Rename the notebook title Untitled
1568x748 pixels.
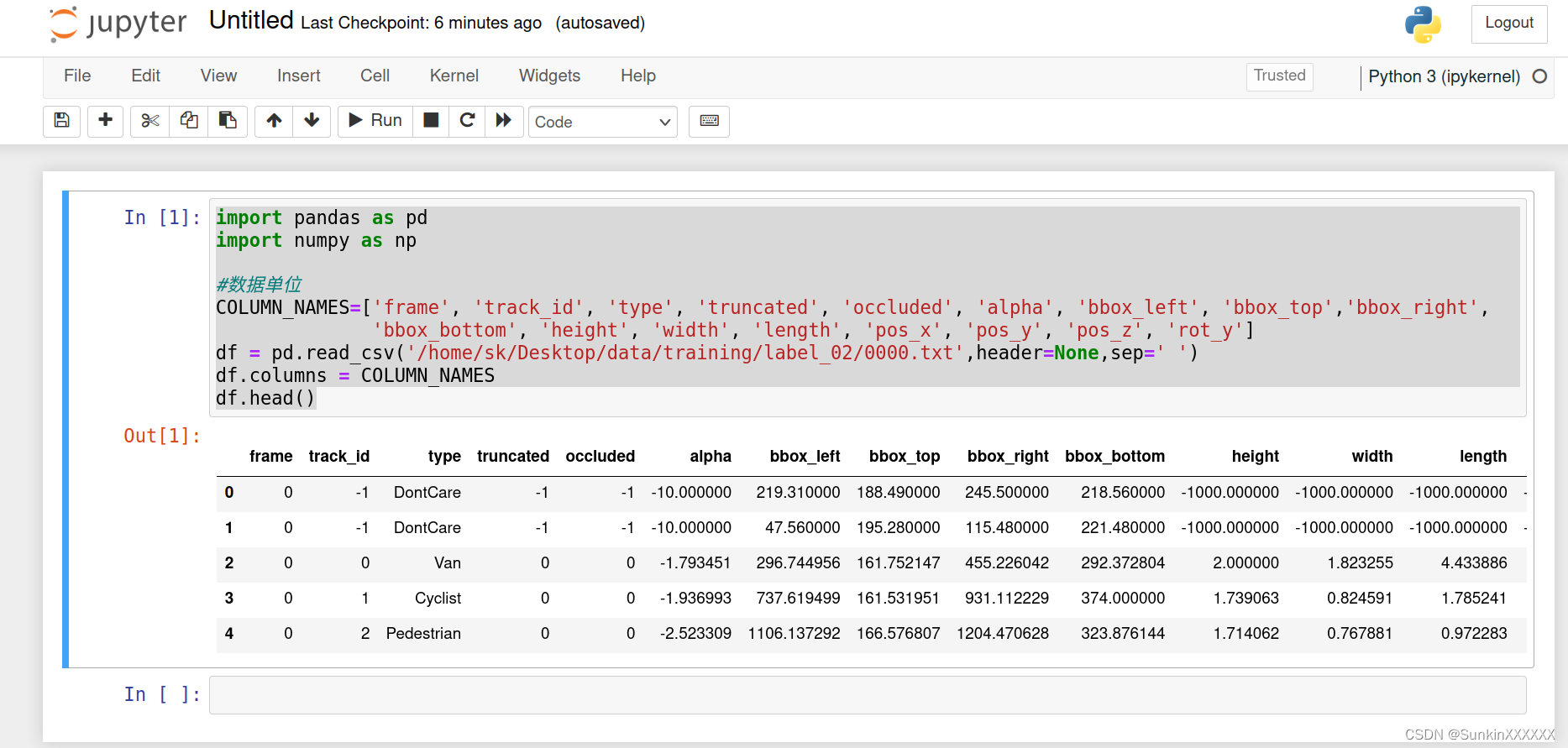tap(251, 20)
